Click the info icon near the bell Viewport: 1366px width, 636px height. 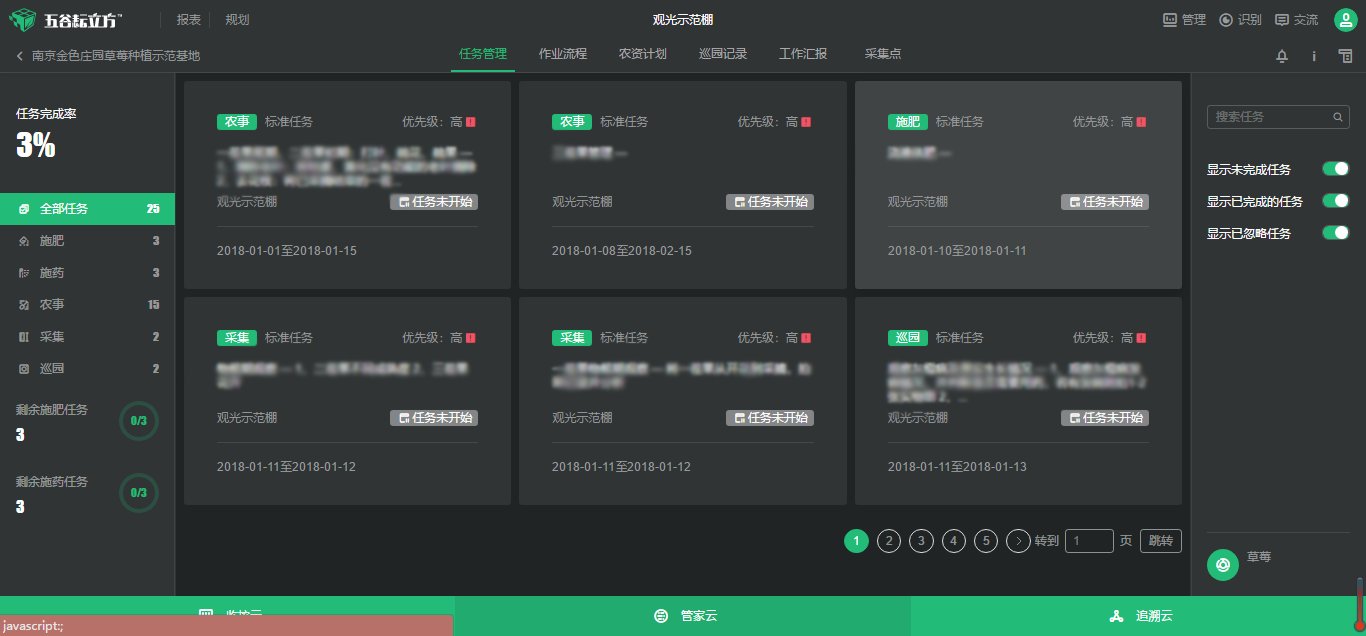tap(1314, 57)
